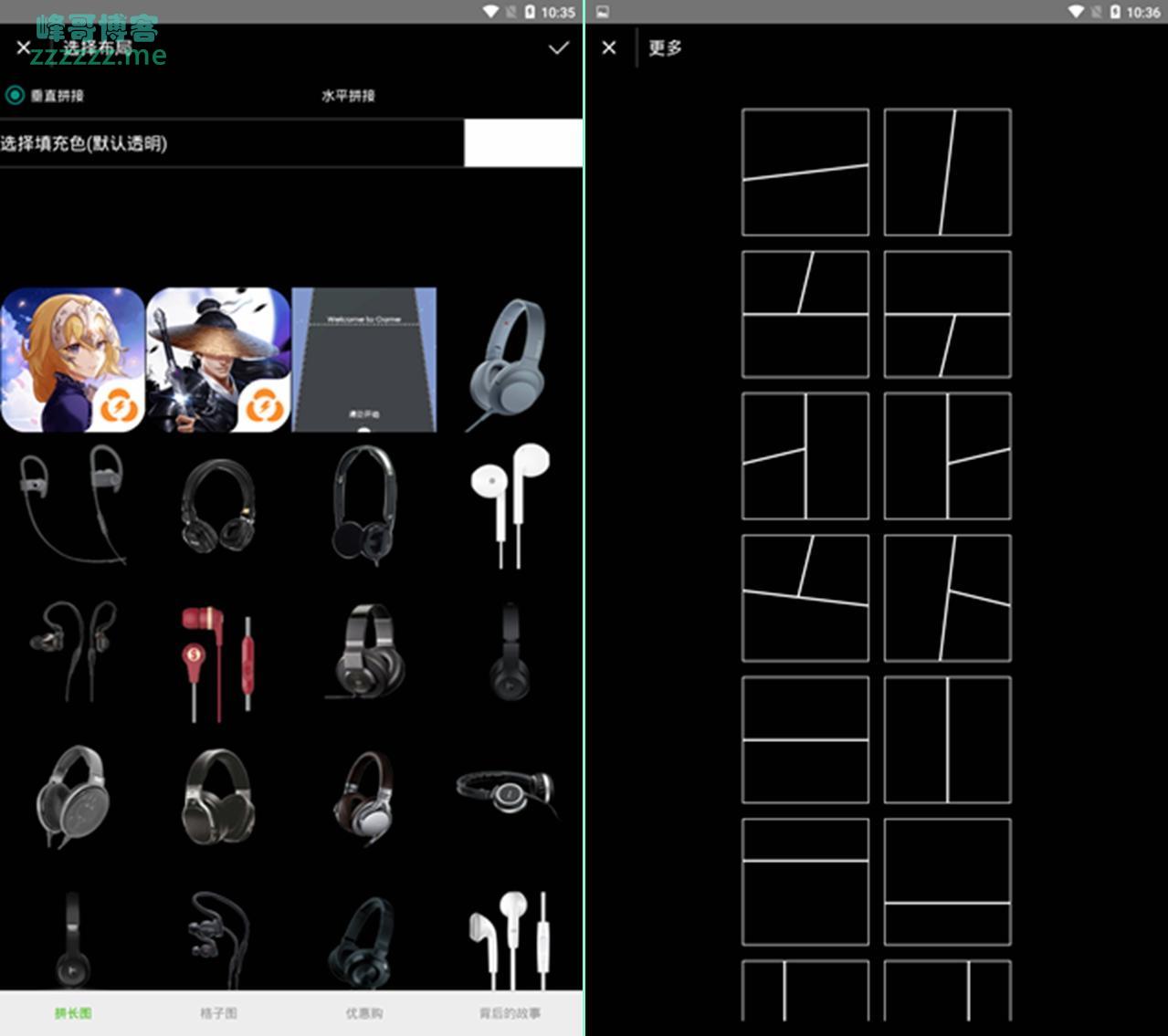This screenshot has width=1168, height=1036.
Task: Switch to the 格子图 tab
Action: click(x=218, y=1013)
